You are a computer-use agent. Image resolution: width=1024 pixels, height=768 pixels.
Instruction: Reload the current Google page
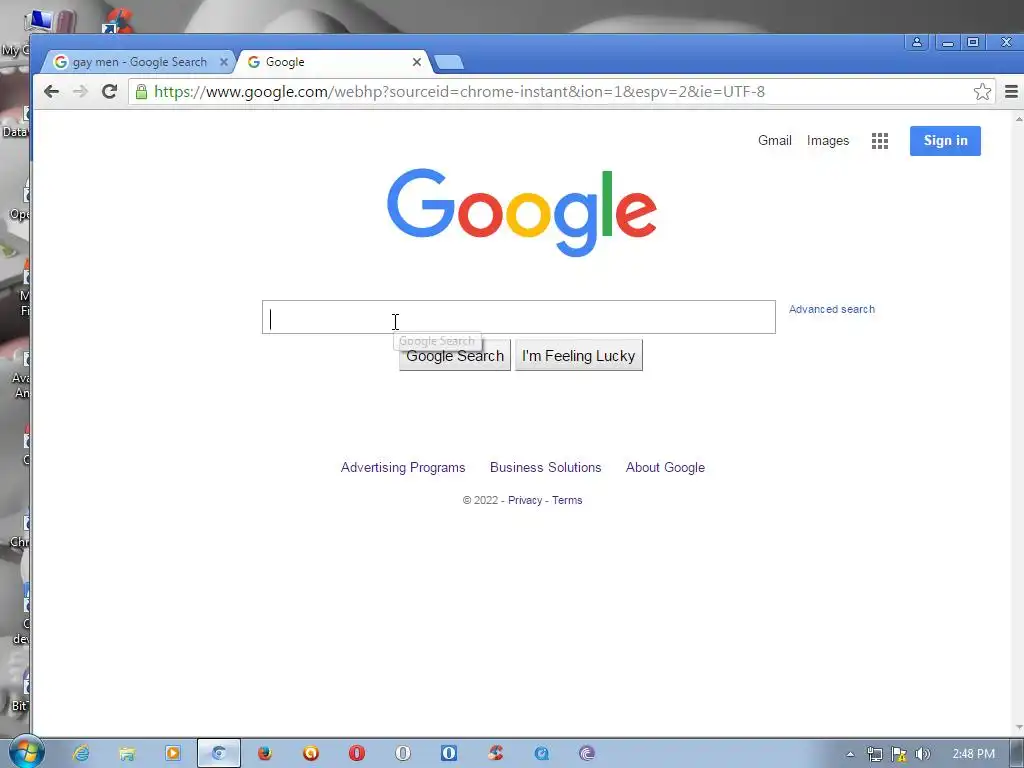coord(109,91)
